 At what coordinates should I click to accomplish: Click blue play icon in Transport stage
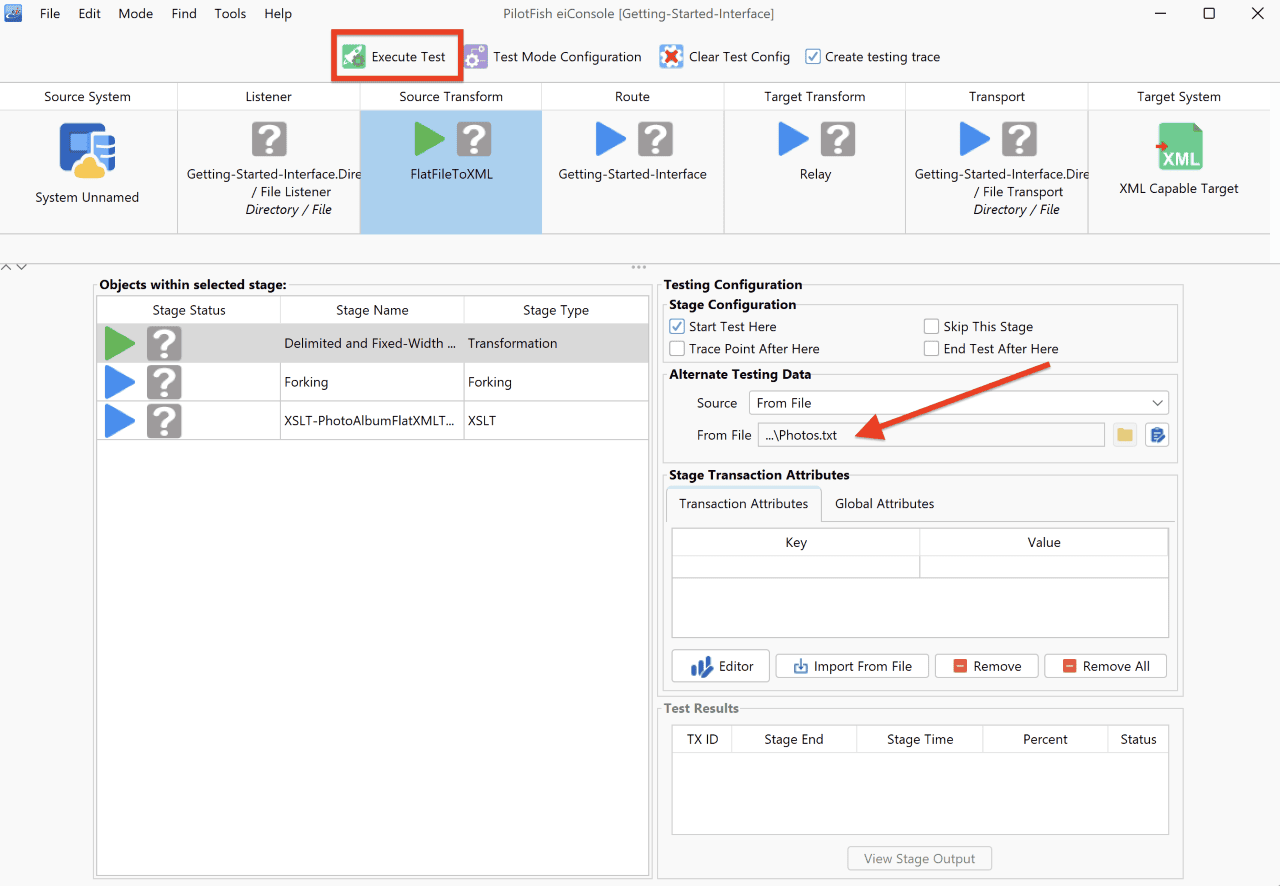pos(975,139)
